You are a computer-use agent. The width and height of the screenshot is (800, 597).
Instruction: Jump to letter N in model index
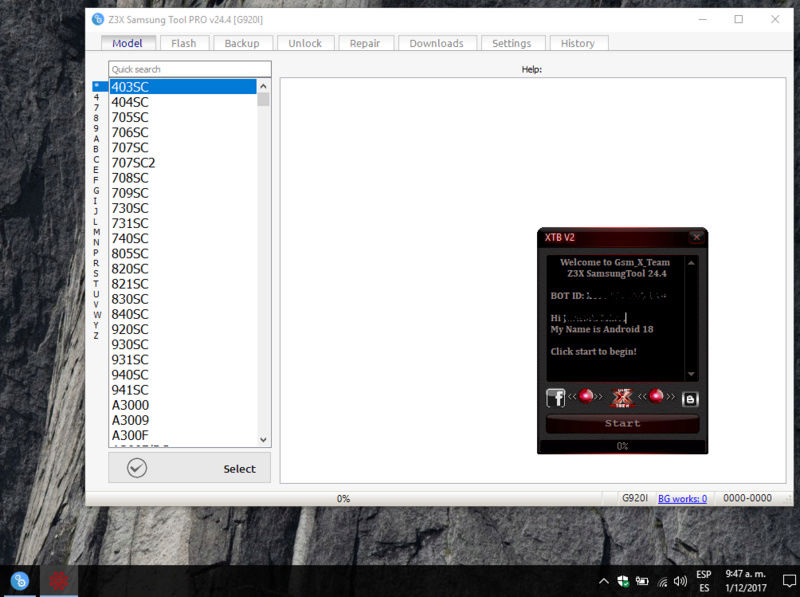(x=96, y=242)
